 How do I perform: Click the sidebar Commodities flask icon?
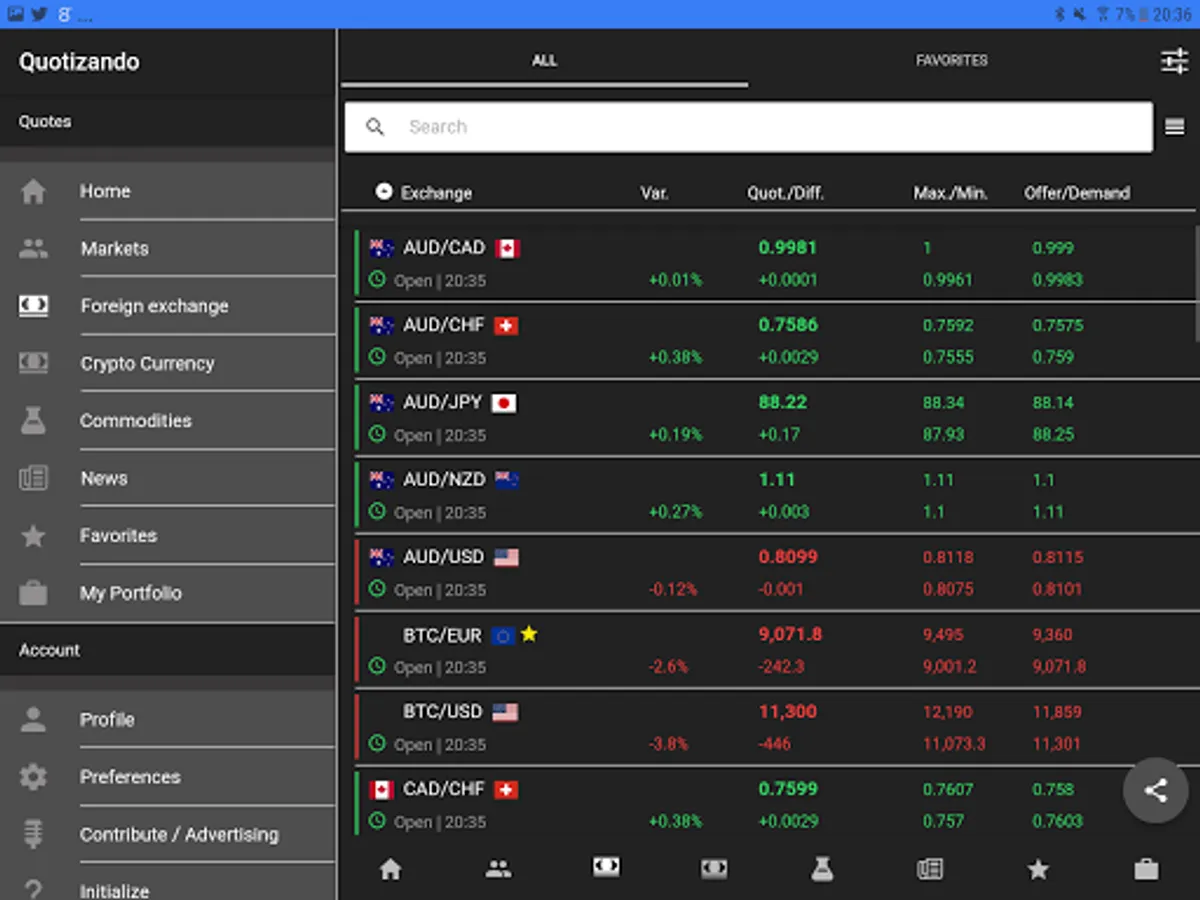pos(33,421)
